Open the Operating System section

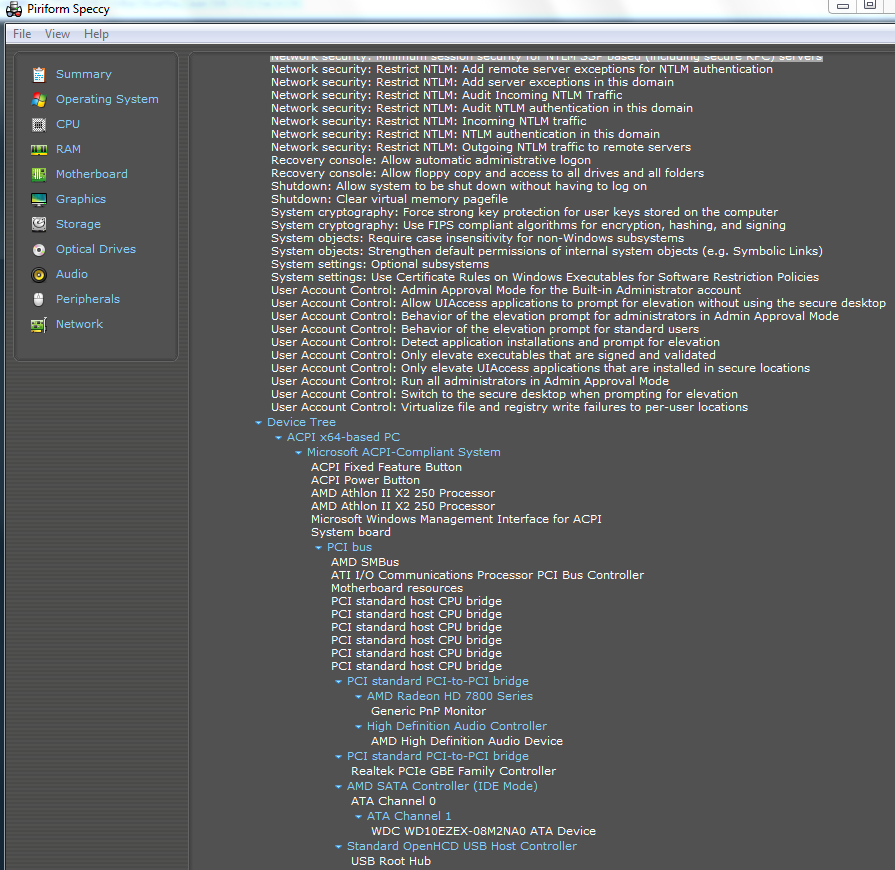click(x=107, y=99)
